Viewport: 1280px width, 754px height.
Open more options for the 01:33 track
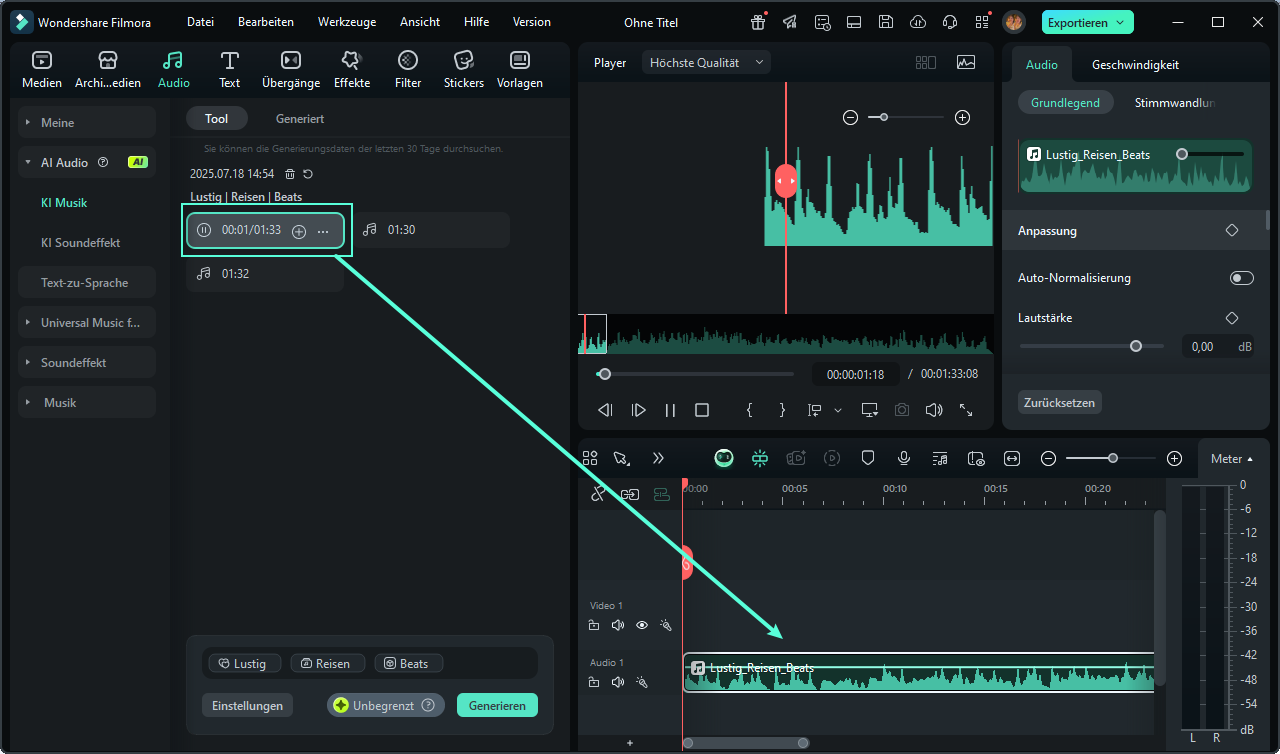click(x=323, y=231)
